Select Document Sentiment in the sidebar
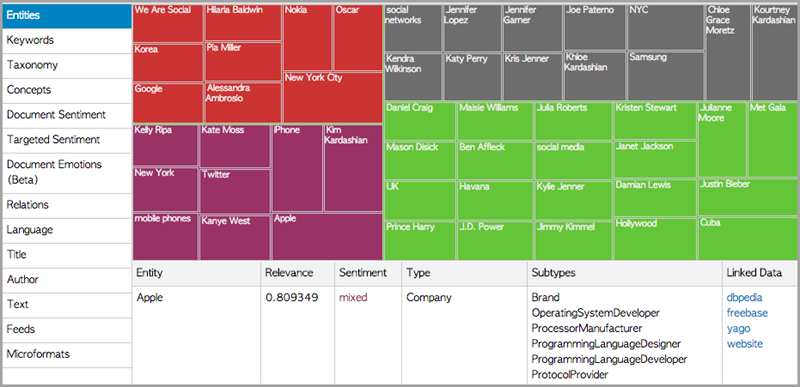Screen dimensions: 800x387 coord(66,115)
